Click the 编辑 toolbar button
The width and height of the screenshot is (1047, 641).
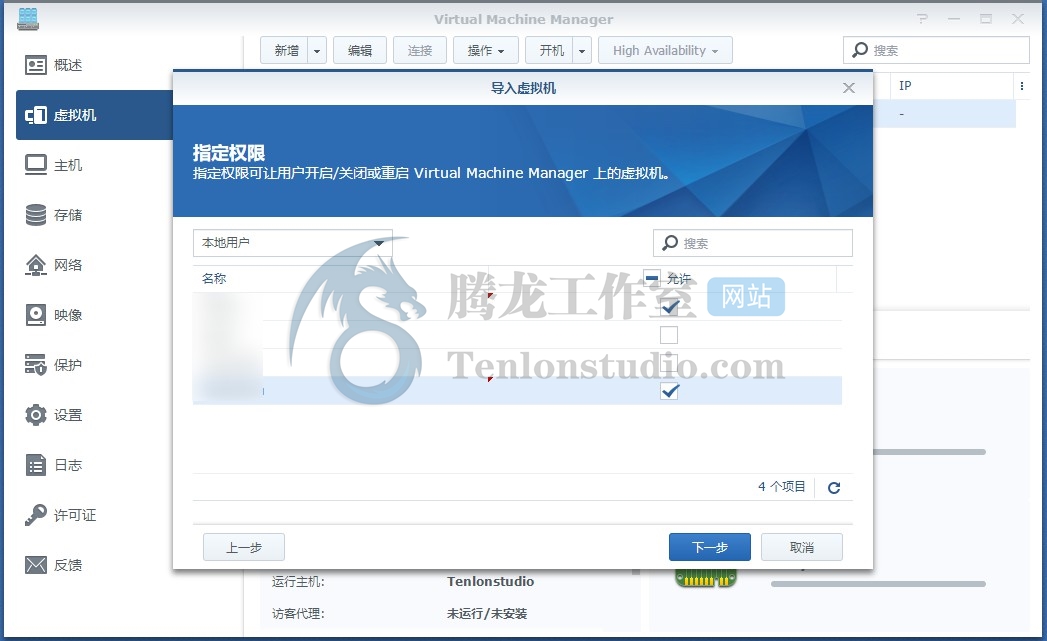[x=360, y=50]
